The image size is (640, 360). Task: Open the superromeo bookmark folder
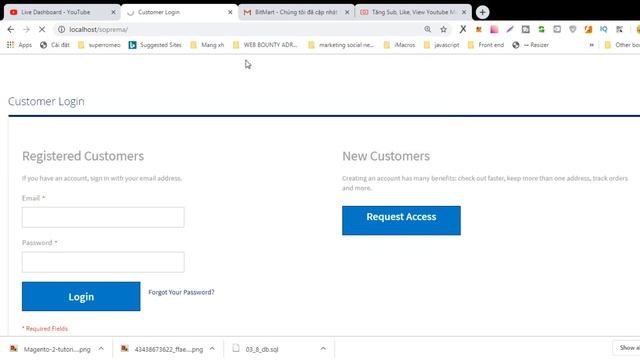[99, 45]
